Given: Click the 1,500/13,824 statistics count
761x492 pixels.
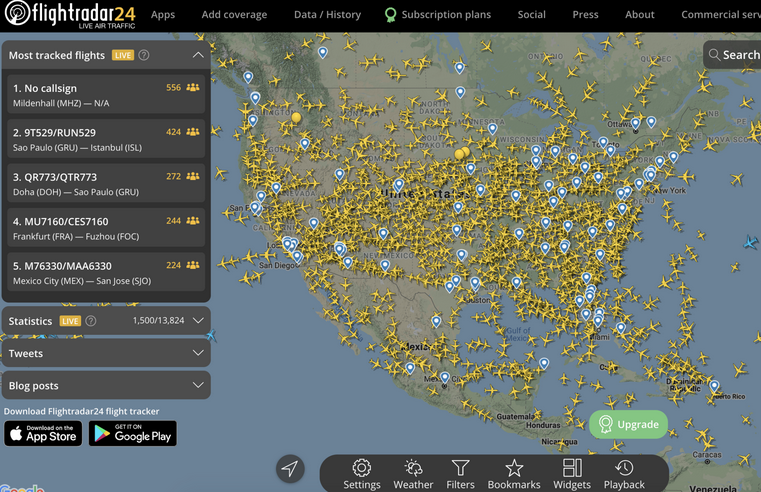Looking at the screenshot, I should click(x=158, y=320).
